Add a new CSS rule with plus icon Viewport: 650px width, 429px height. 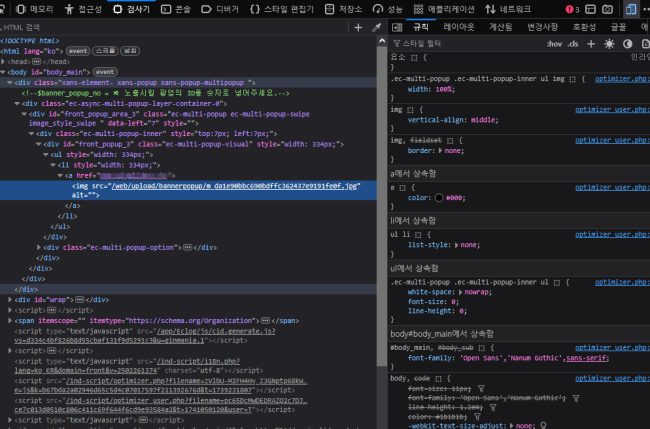click(x=591, y=44)
